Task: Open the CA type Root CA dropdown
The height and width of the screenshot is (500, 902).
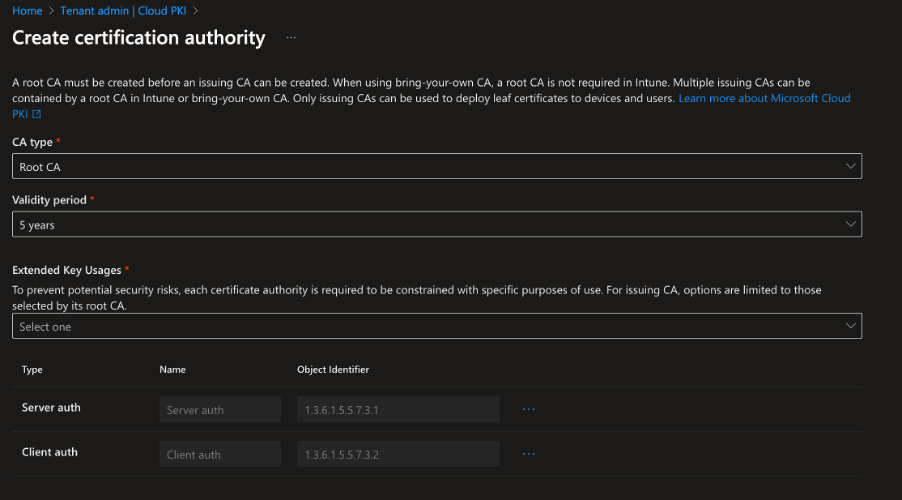Action: point(437,166)
